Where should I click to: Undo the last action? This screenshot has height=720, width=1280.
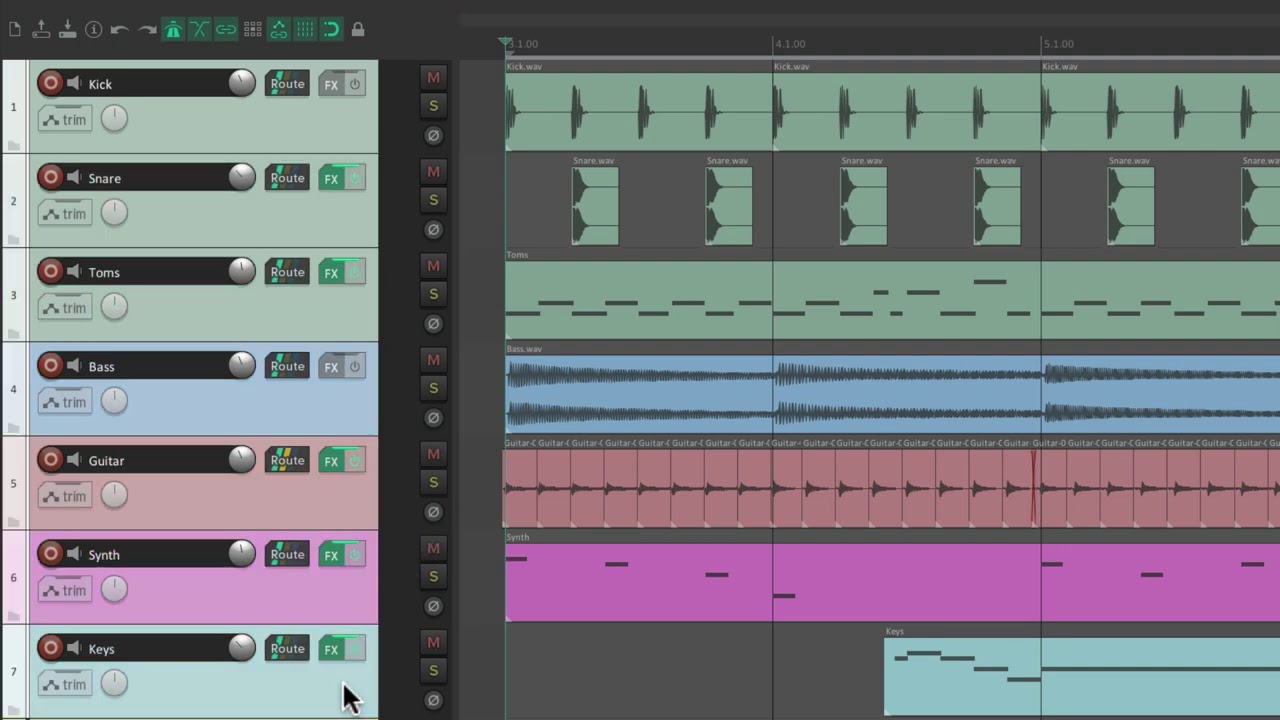coord(119,30)
